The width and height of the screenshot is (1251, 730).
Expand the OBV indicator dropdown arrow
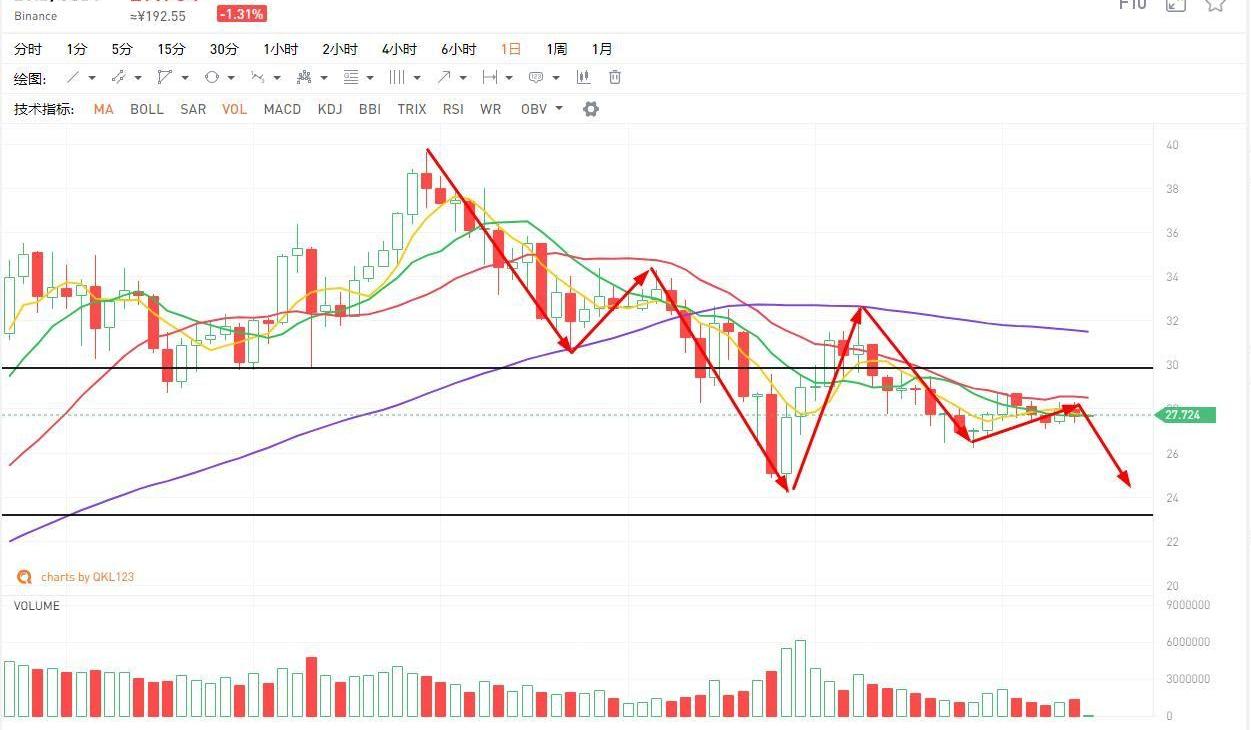pyautogui.click(x=559, y=109)
